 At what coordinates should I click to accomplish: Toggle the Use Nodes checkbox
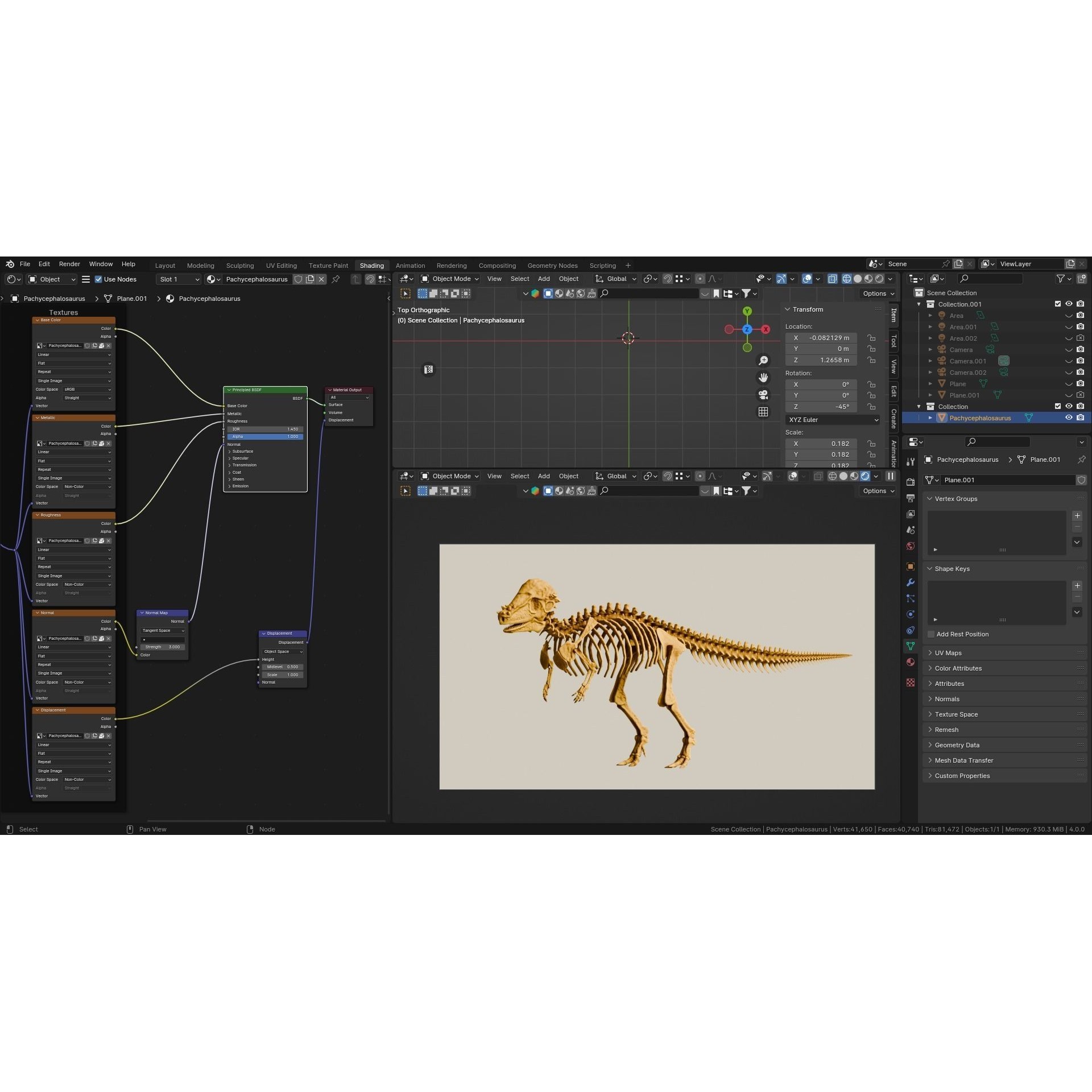(x=98, y=279)
